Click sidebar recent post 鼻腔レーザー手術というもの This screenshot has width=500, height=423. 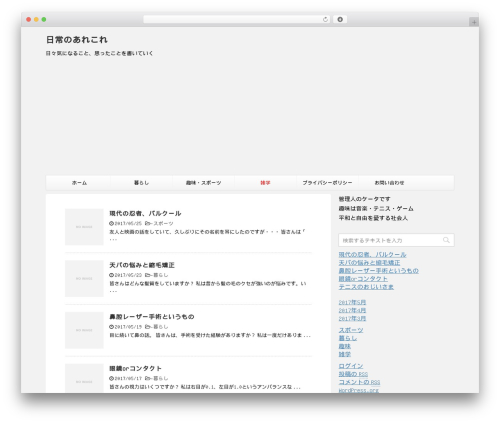point(379,271)
